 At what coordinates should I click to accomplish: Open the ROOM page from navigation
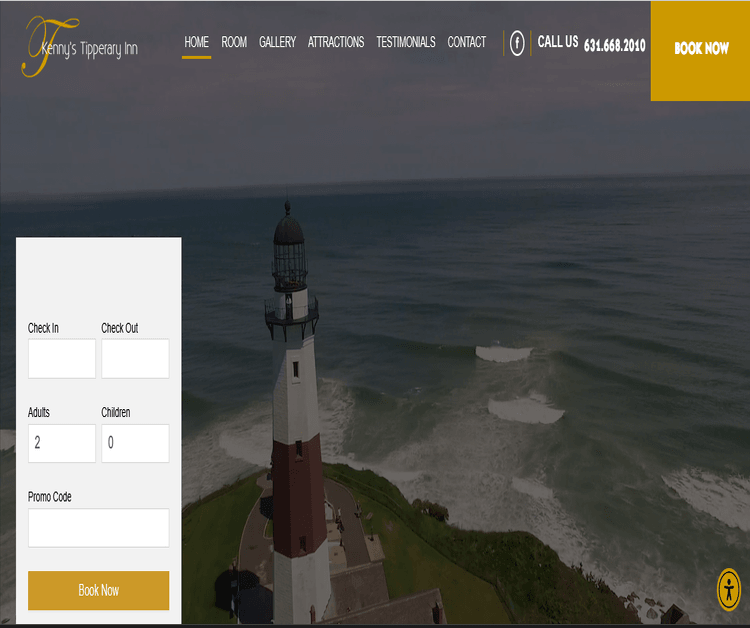pyautogui.click(x=234, y=42)
